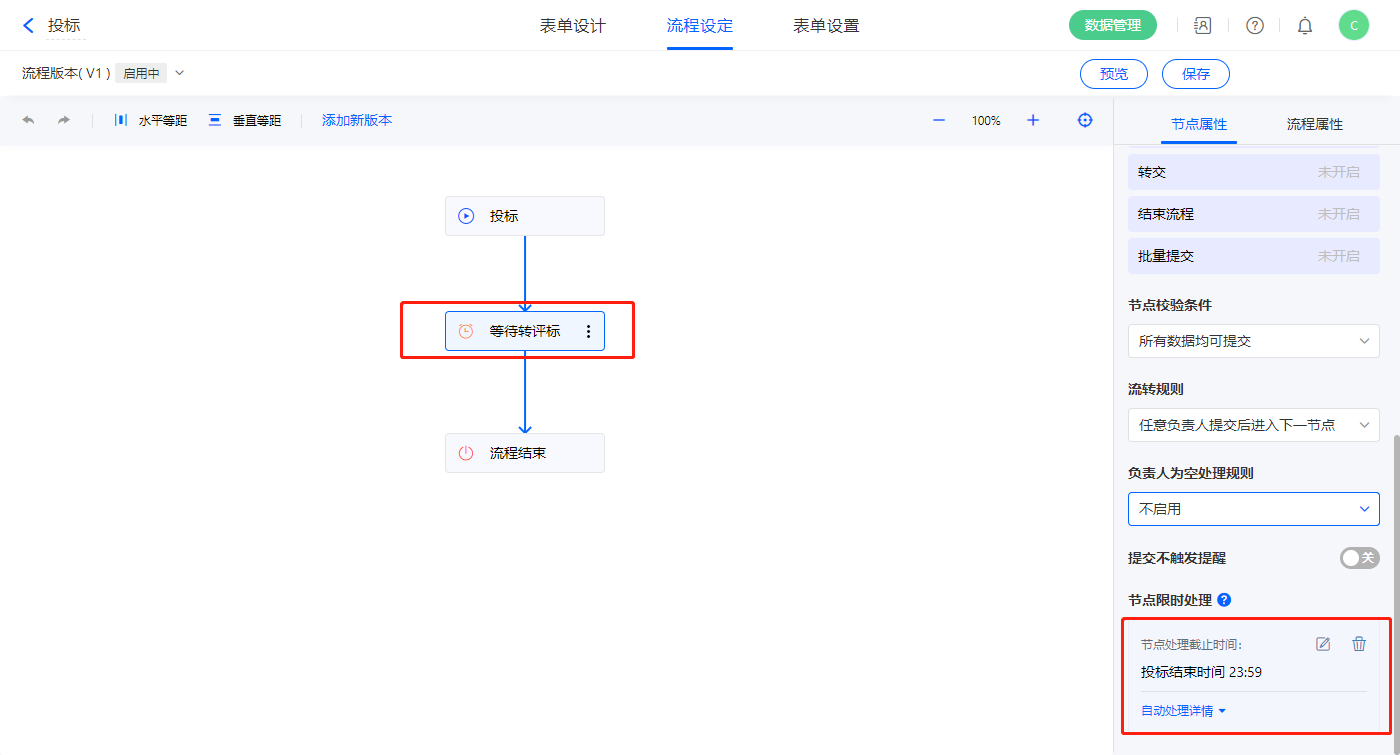The image size is (1400, 755).
Task: Switch to the 表单设计 tab
Action: pos(573,26)
